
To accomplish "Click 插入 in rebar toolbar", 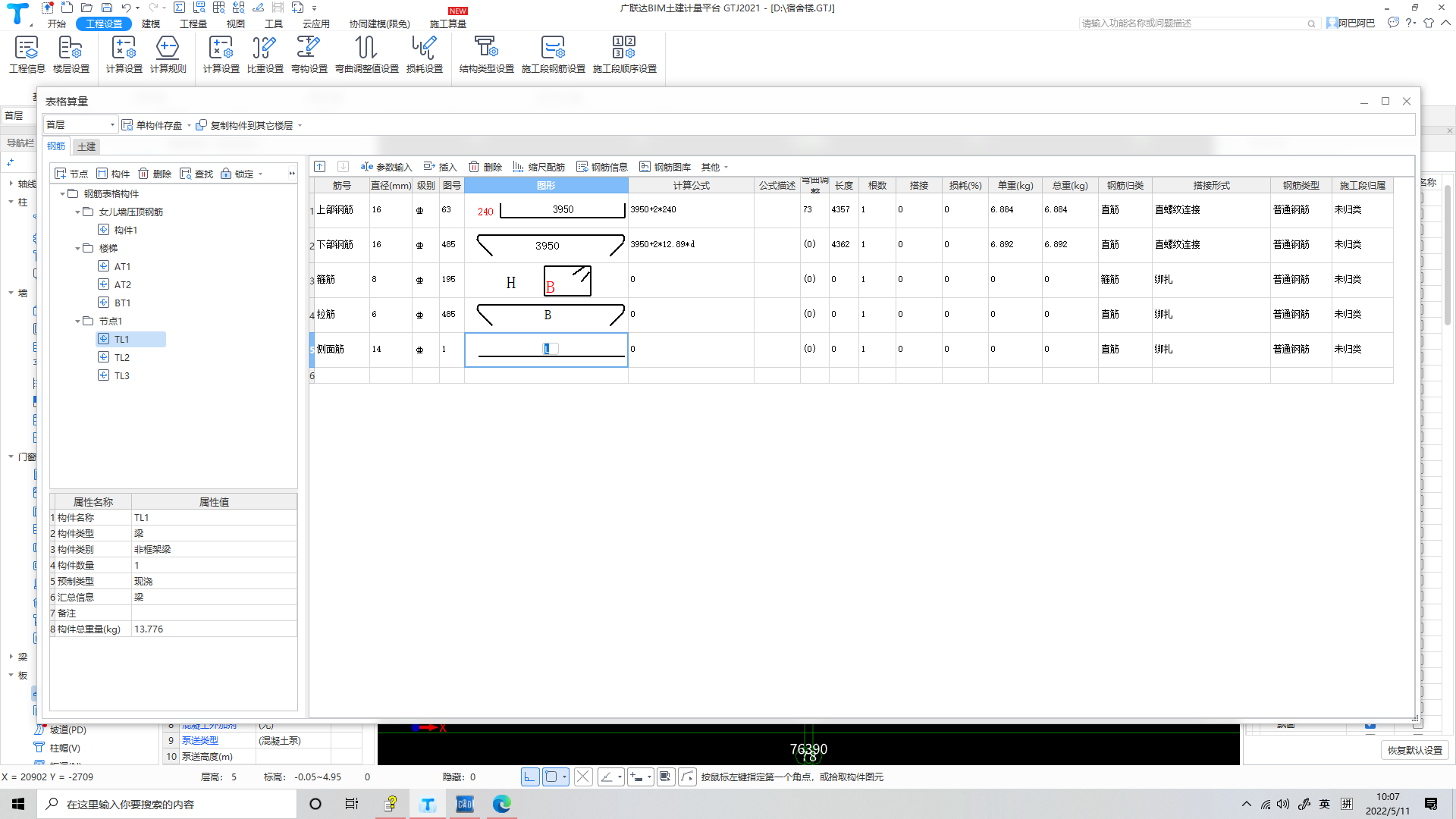I will click(441, 167).
